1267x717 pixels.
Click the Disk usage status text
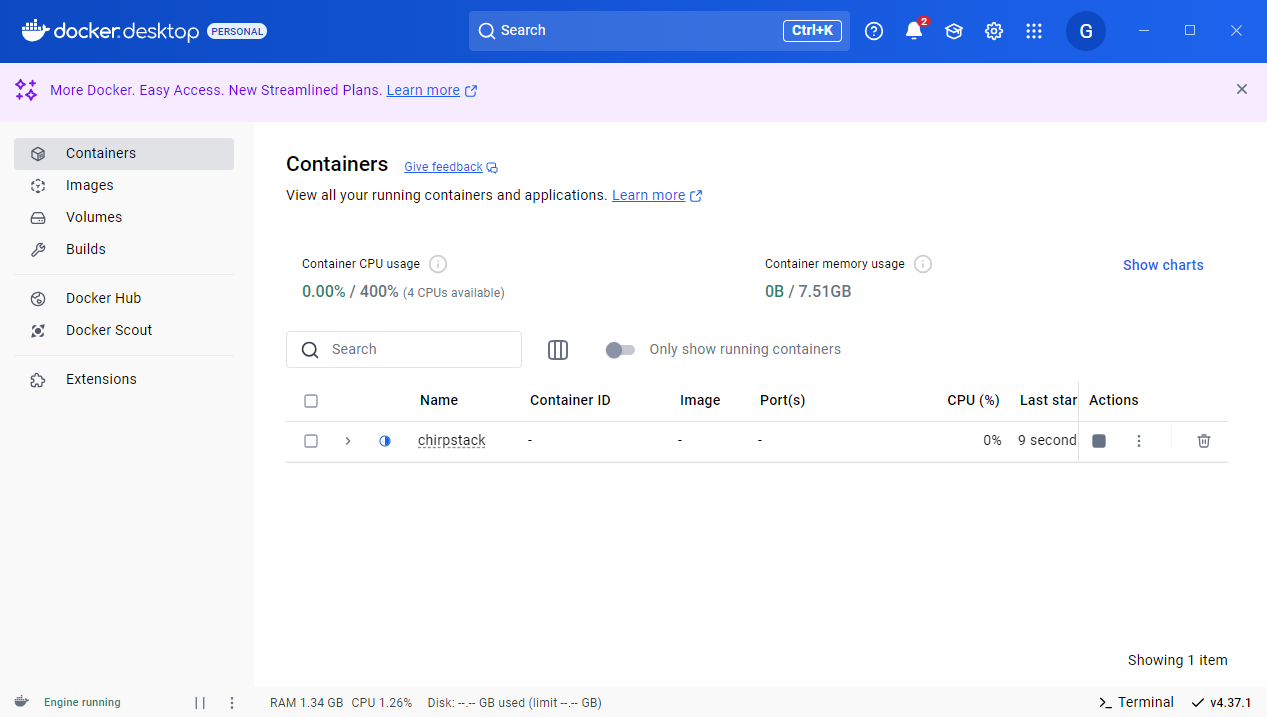point(514,703)
